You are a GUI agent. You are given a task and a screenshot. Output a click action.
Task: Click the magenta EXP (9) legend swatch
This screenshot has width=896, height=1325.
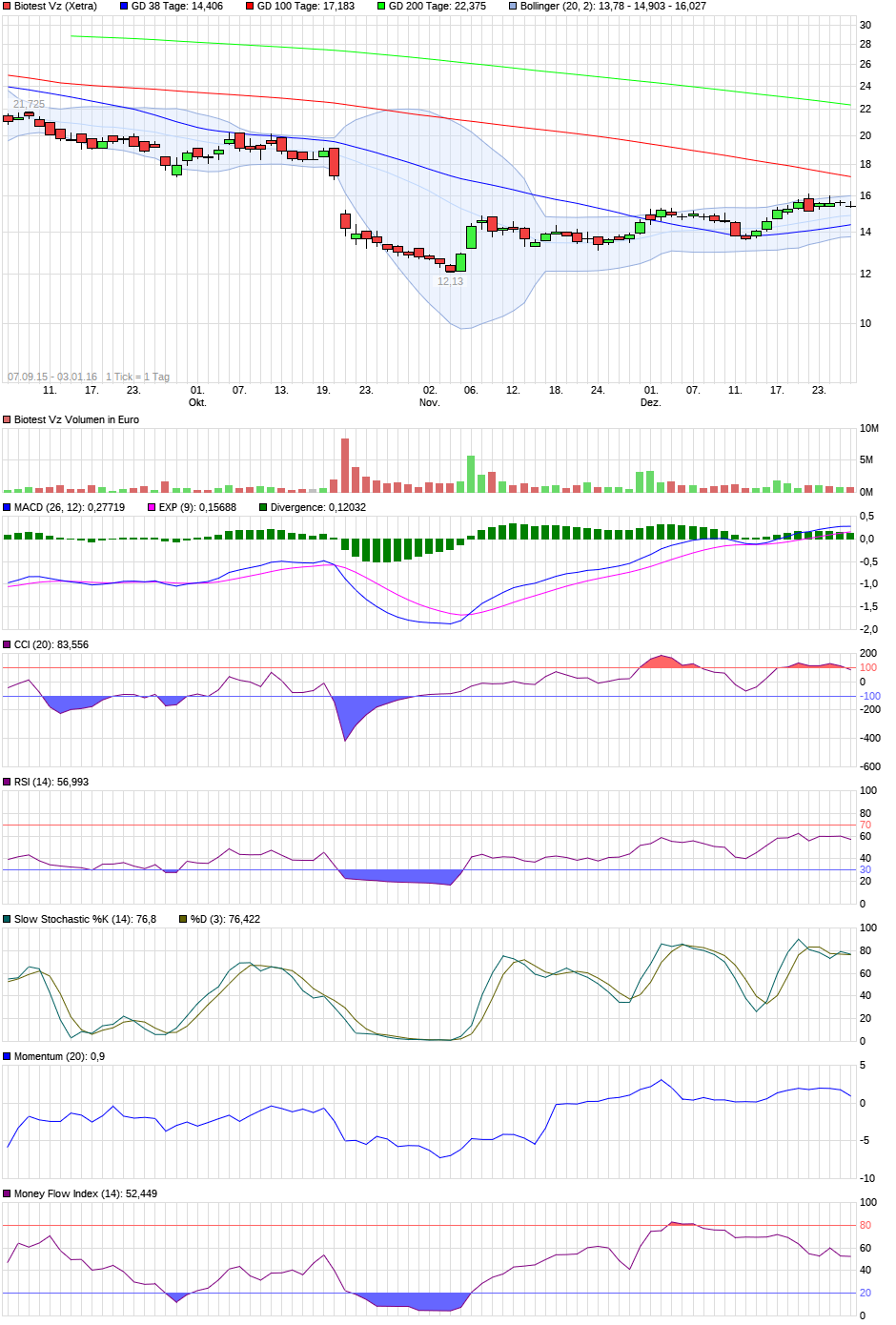[152, 508]
